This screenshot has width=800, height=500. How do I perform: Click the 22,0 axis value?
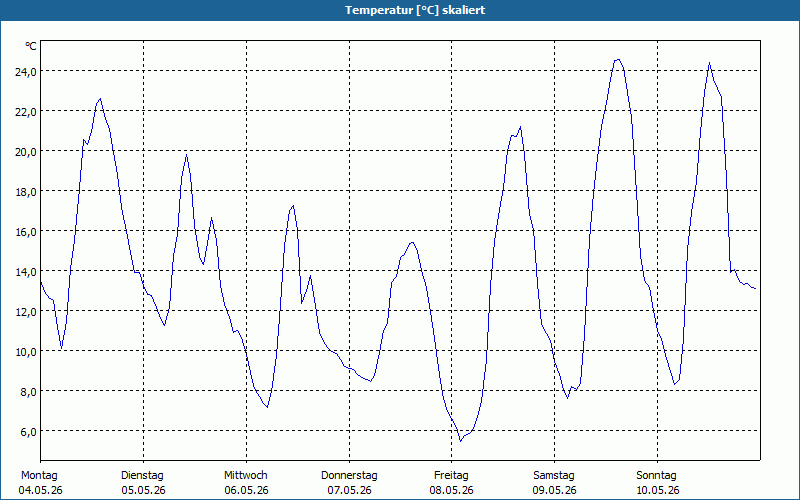point(26,111)
